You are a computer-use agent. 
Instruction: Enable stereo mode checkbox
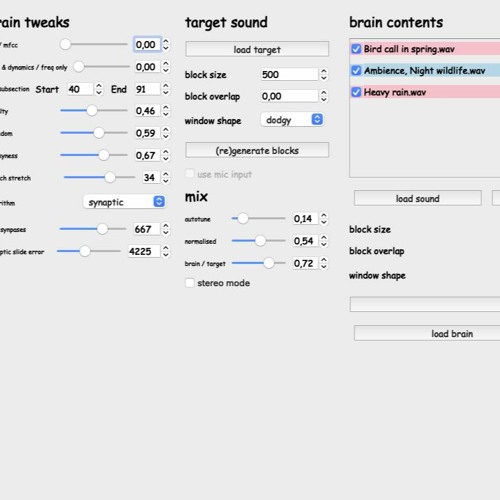pos(190,283)
